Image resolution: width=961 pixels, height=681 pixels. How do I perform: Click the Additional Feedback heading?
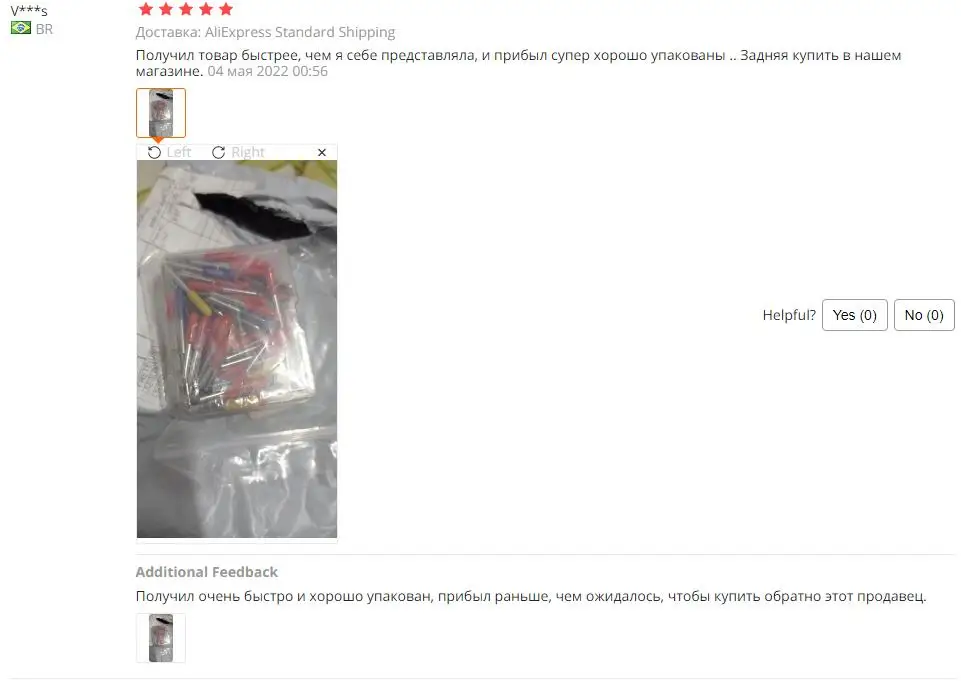(207, 572)
